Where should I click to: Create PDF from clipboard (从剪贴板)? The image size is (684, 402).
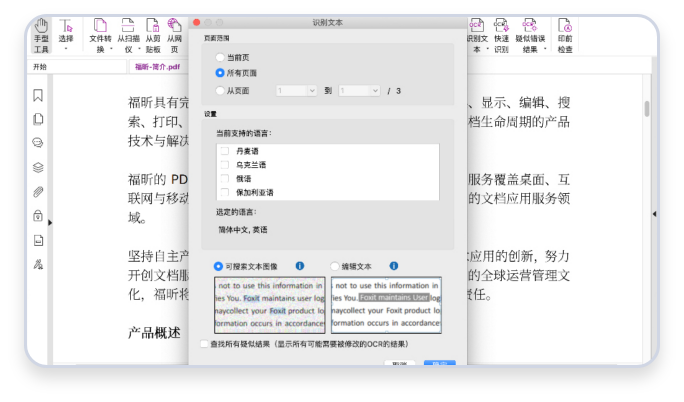153,35
